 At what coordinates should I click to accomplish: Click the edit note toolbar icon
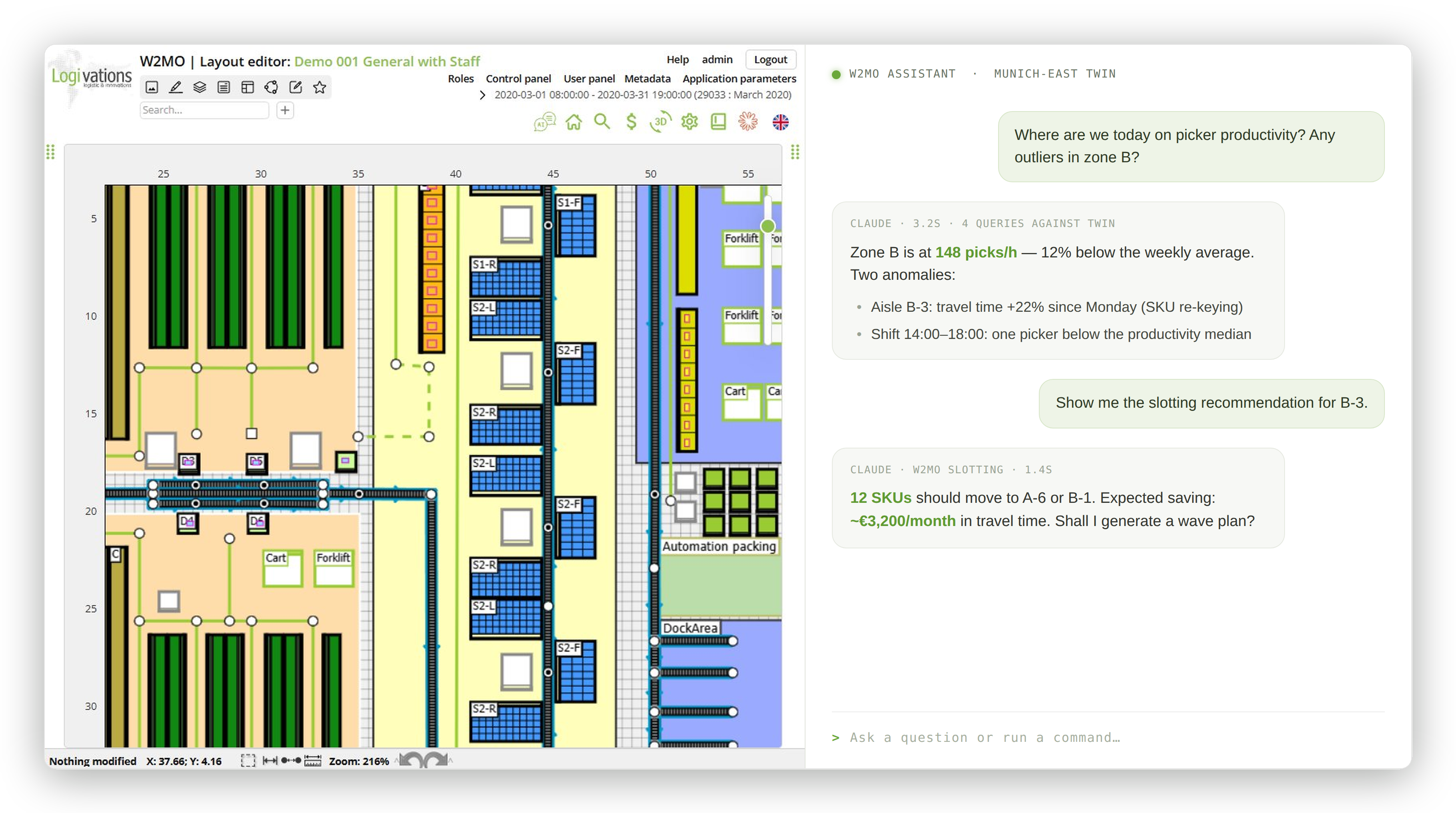coord(296,87)
